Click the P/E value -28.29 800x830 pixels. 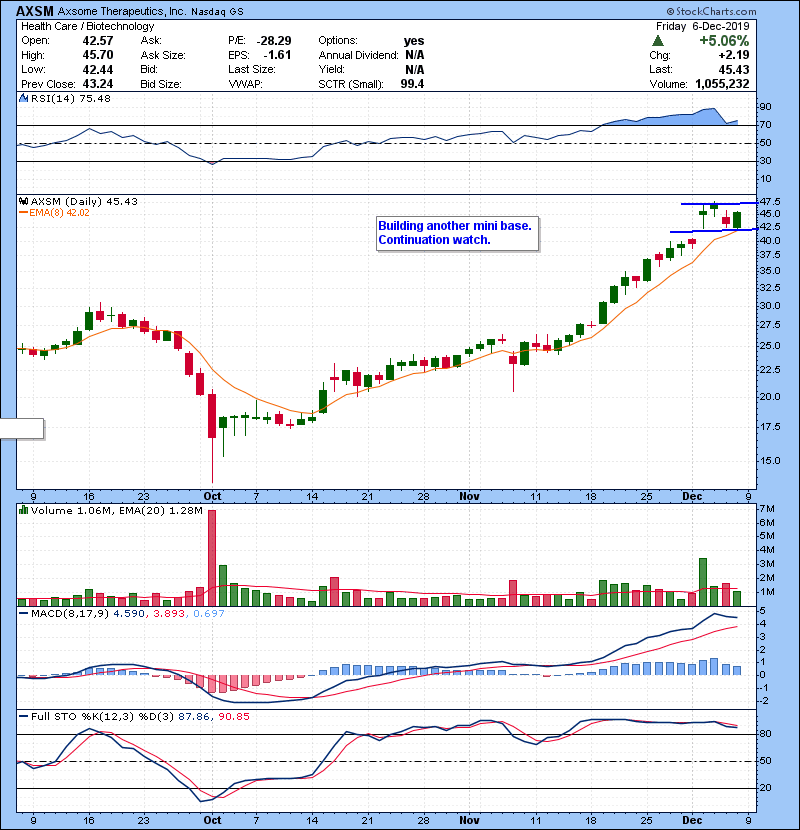274,41
